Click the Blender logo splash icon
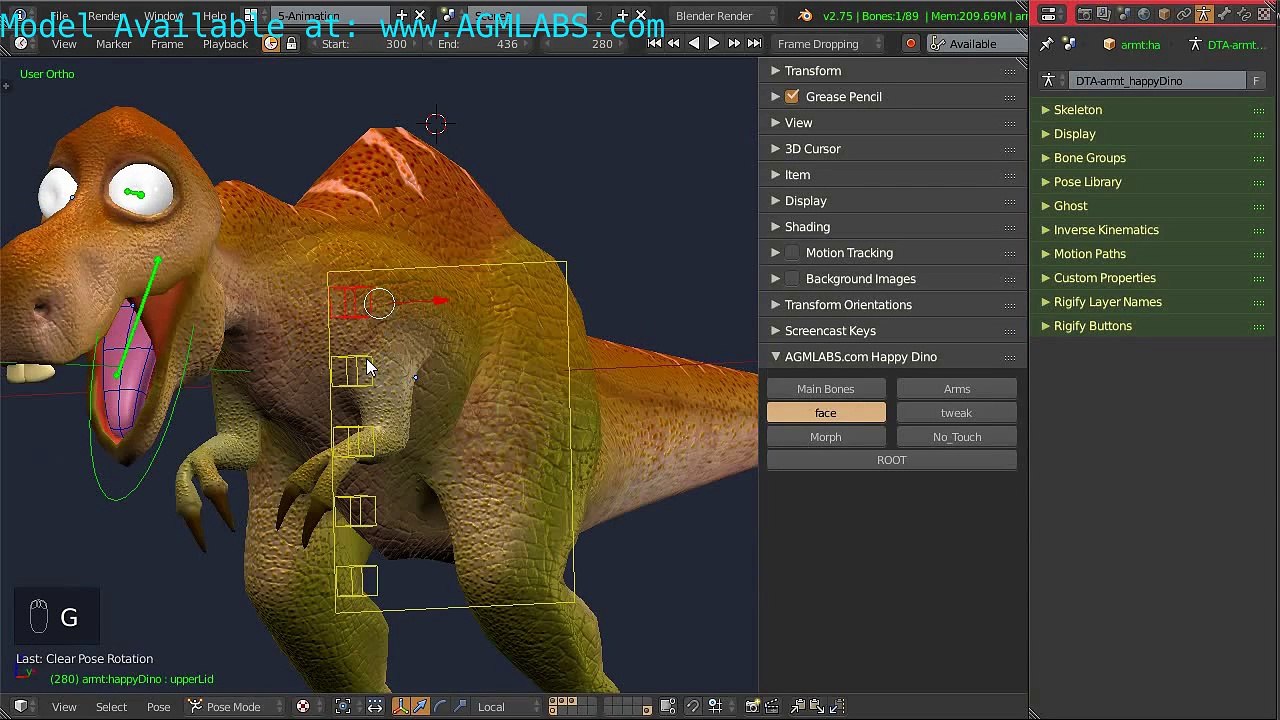Screen dimensions: 1280x720 pyautogui.click(x=805, y=15)
